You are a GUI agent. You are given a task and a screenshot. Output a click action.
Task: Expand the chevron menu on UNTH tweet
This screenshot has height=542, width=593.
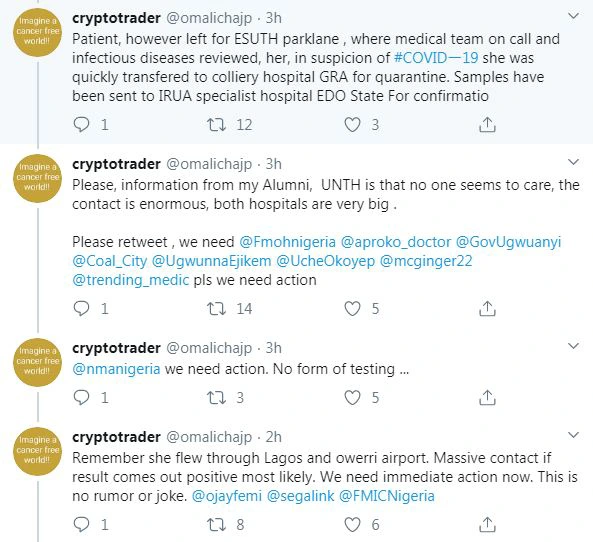click(574, 162)
